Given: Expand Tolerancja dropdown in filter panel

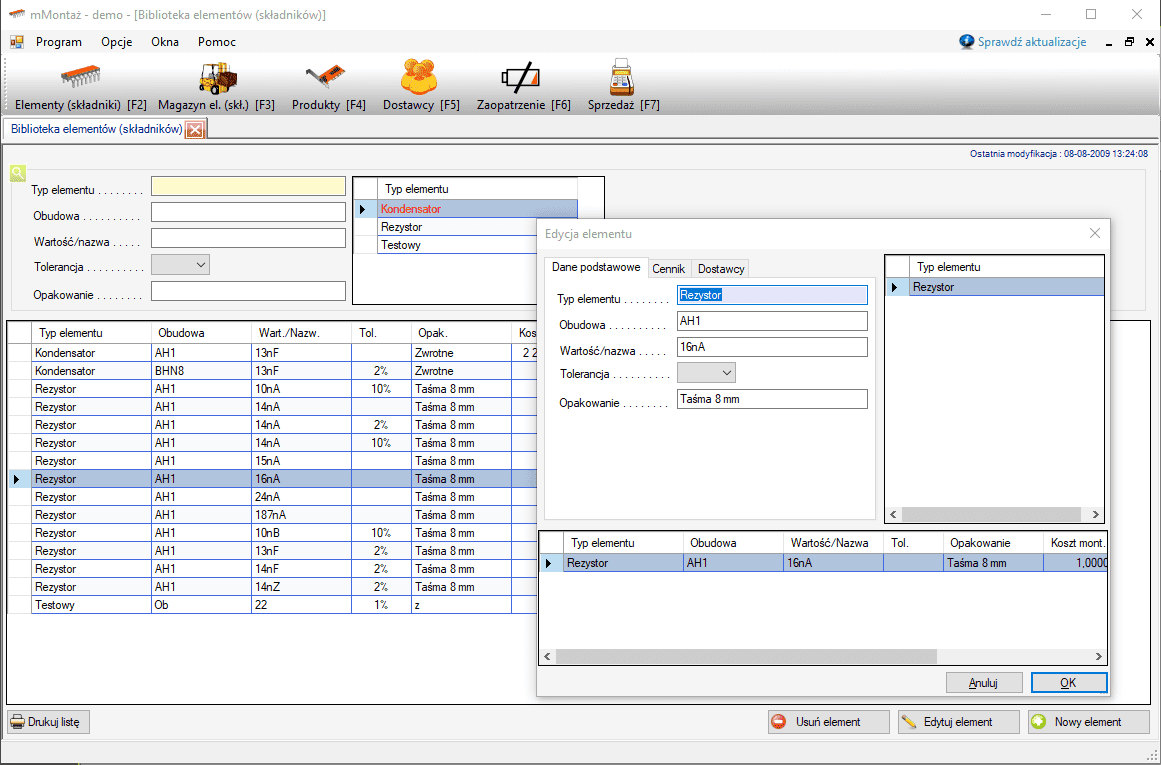Looking at the screenshot, I should tap(201, 265).
